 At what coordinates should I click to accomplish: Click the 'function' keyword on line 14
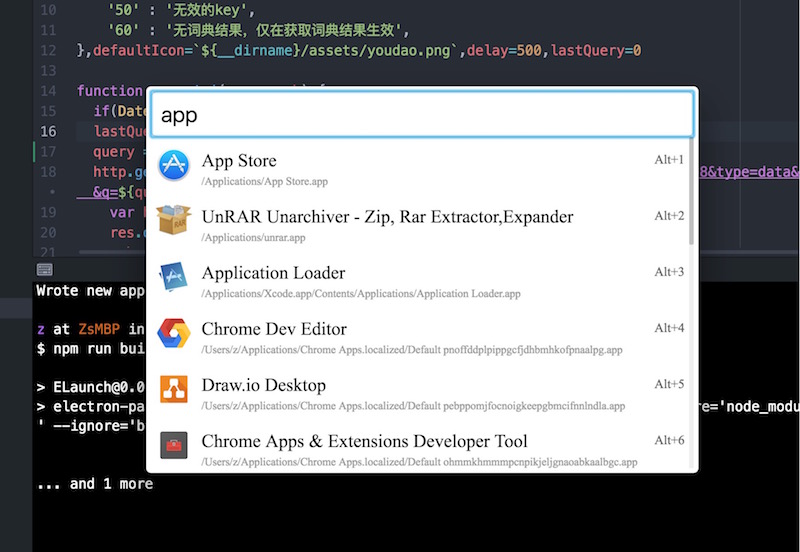click(x=110, y=91)
